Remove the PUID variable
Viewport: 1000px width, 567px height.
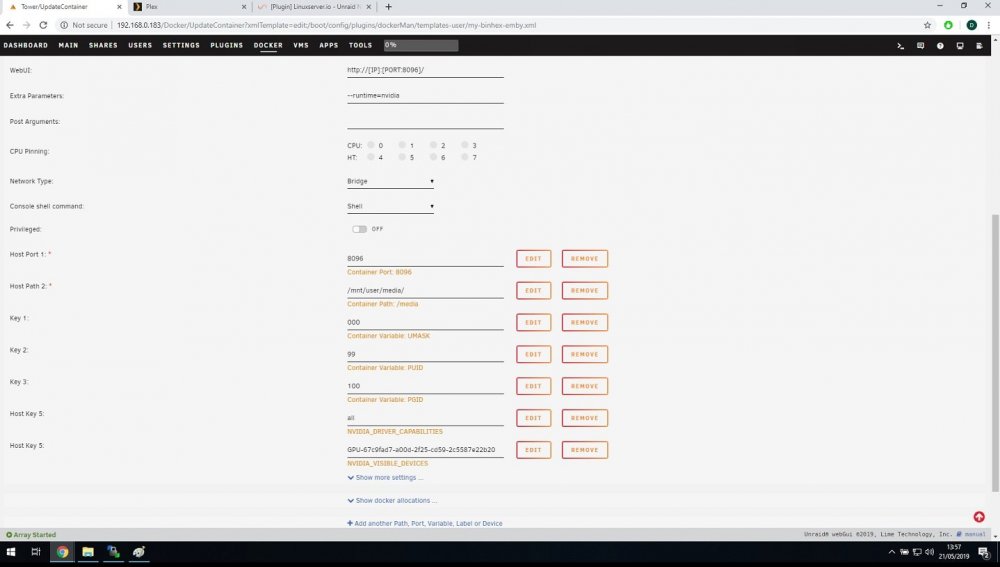click(584, 354)
